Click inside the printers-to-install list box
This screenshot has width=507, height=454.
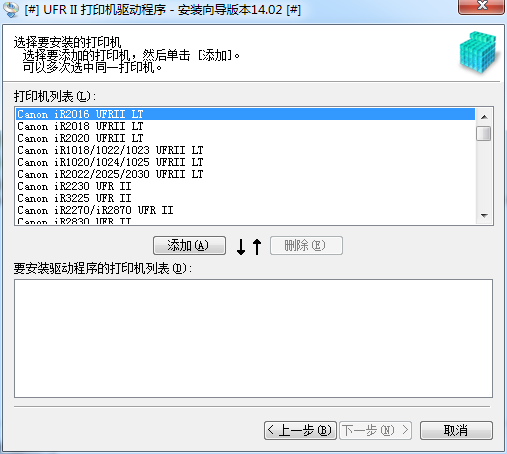tap(253, 338)
